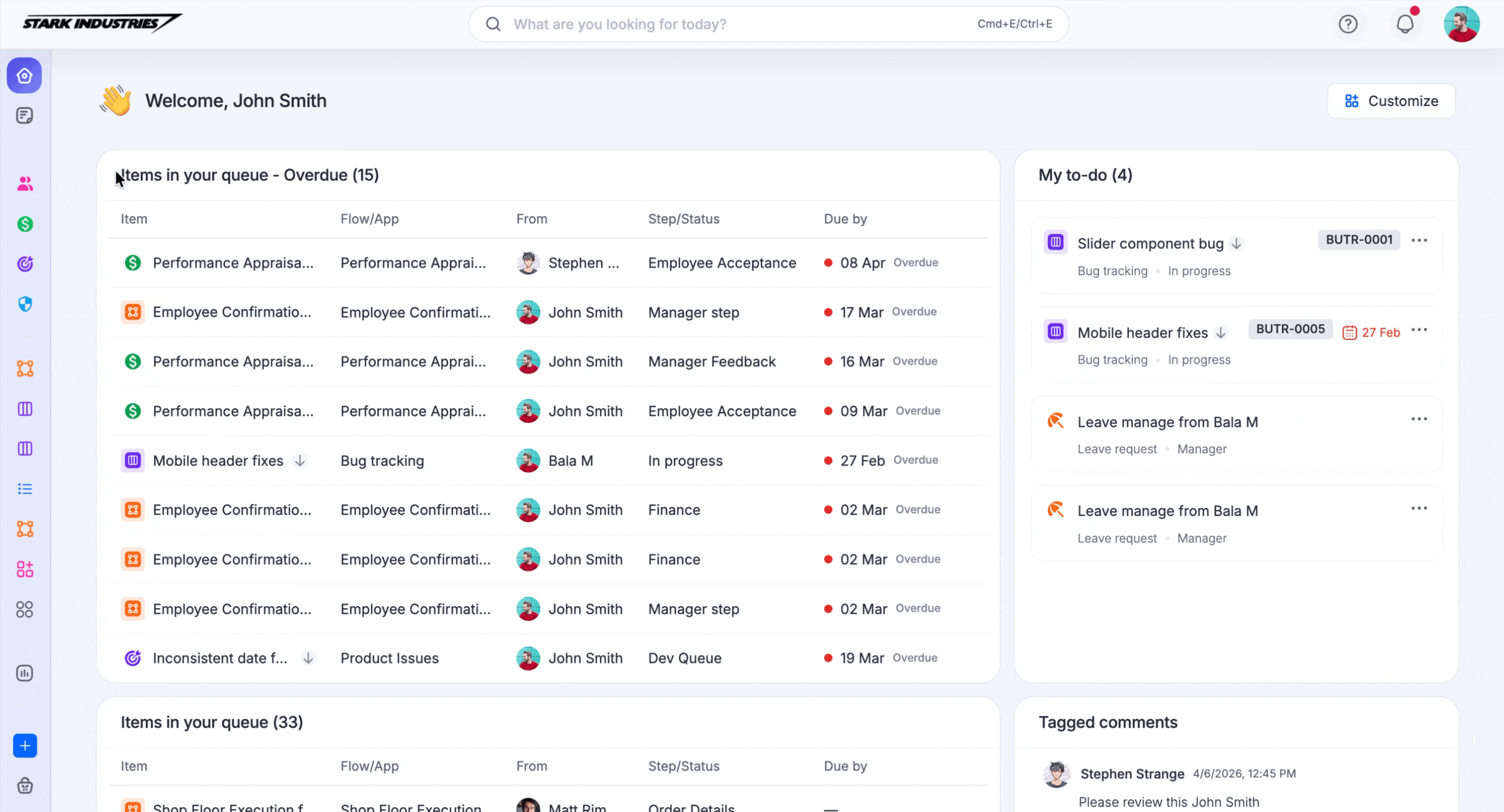Open Mobile header fixes queue item
This screenshot has height=812, width=1504.
[218, 460]
